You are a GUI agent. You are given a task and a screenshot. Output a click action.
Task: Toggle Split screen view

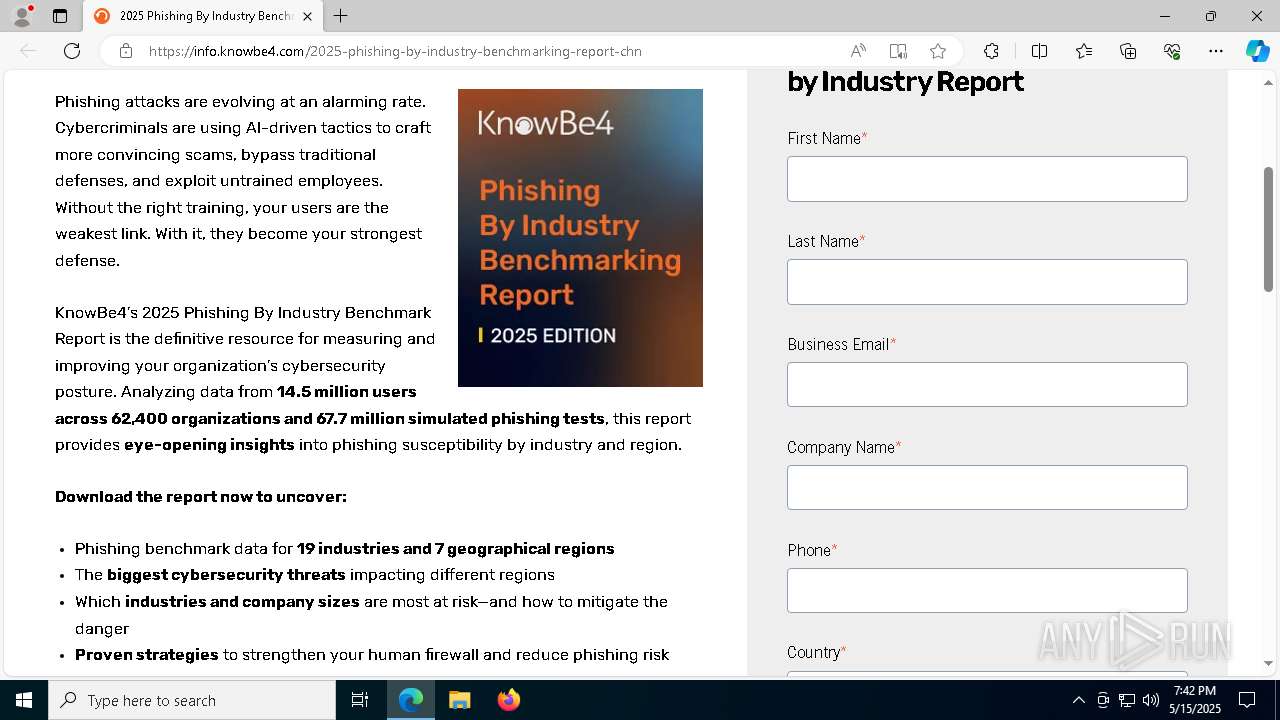pyautogui.click(x=1039, y=51)
